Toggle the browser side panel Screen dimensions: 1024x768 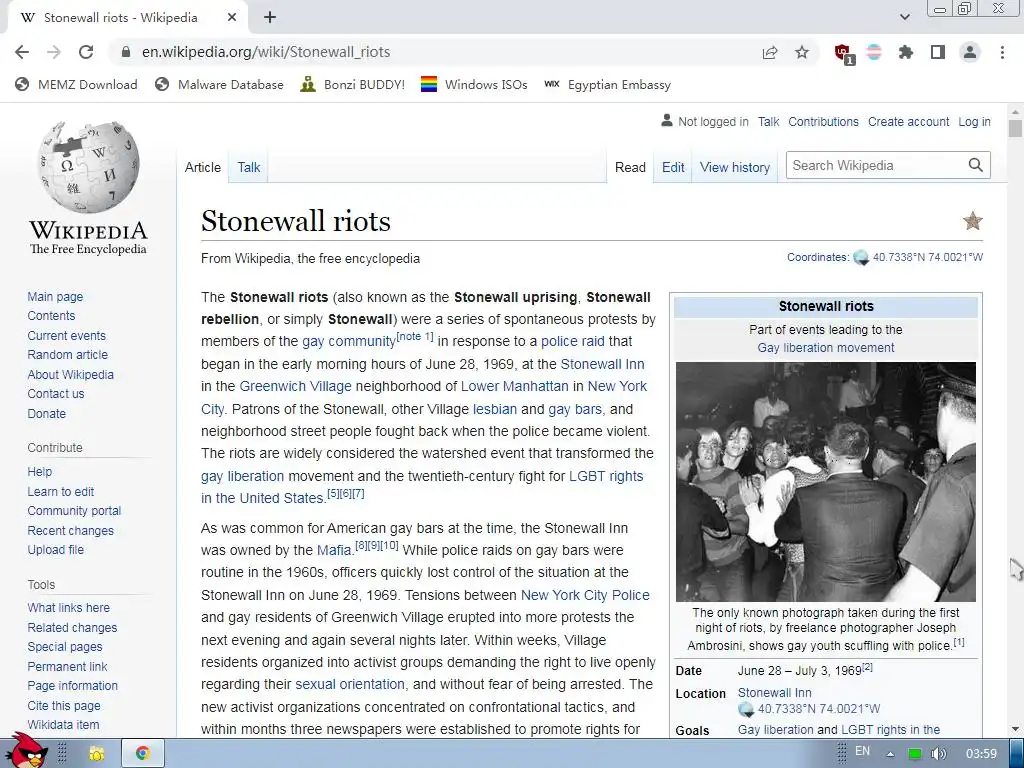pos(938,52)
